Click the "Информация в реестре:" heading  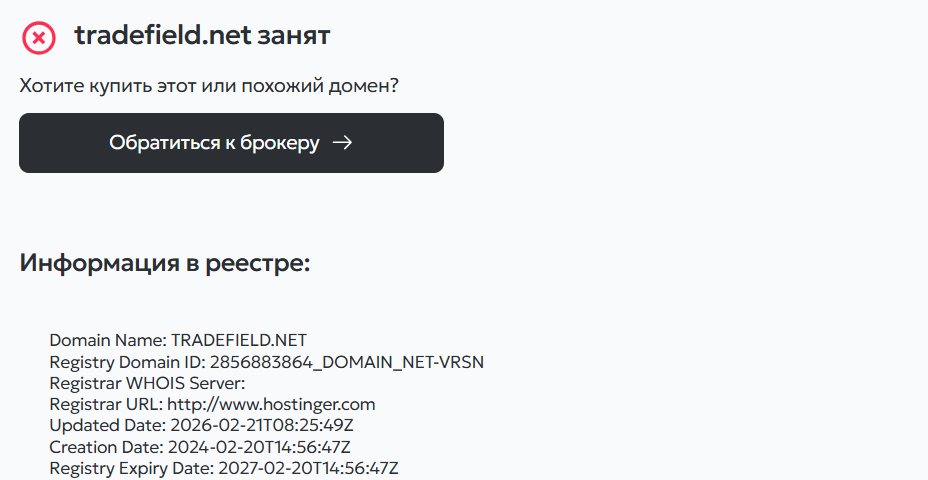(165, 263)
